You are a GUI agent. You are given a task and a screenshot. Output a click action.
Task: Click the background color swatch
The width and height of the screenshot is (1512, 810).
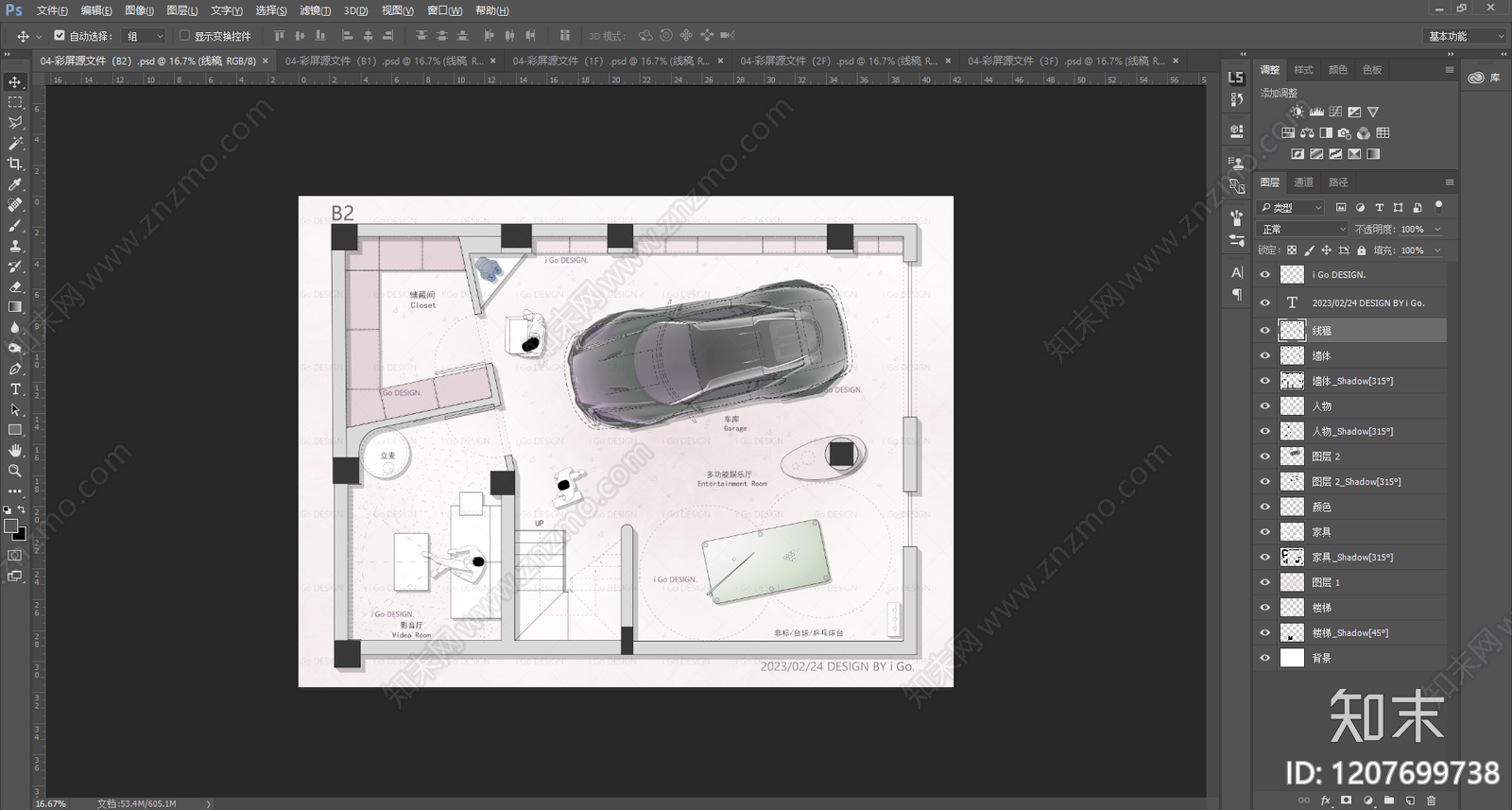20,535
